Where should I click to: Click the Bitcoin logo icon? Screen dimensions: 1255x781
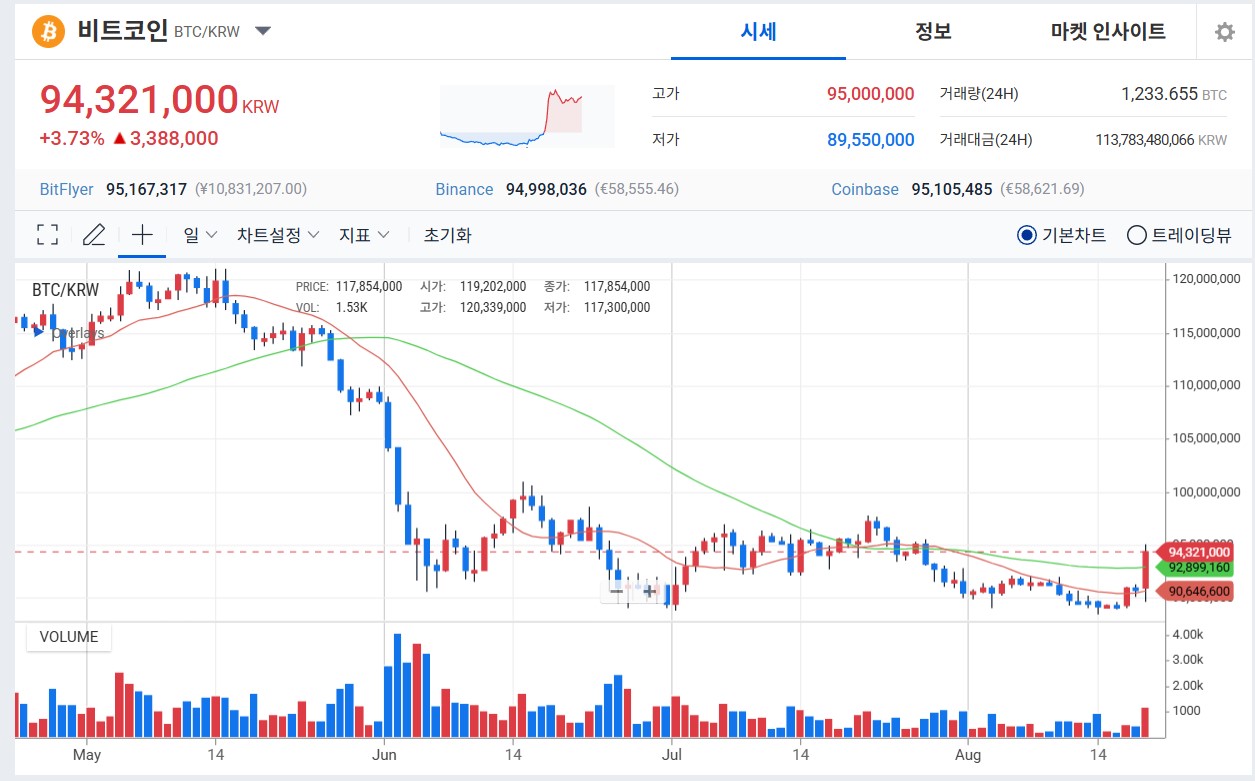click(48, 31)
